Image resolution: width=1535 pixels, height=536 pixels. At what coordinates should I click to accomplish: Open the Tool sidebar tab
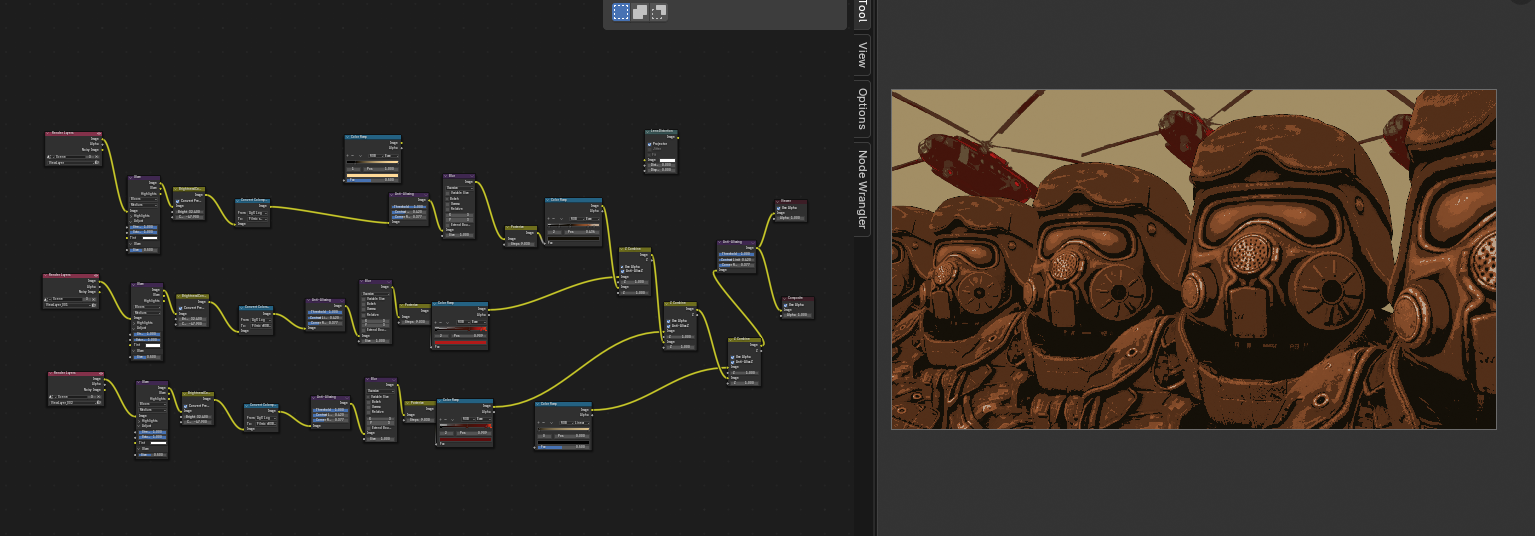862,12
